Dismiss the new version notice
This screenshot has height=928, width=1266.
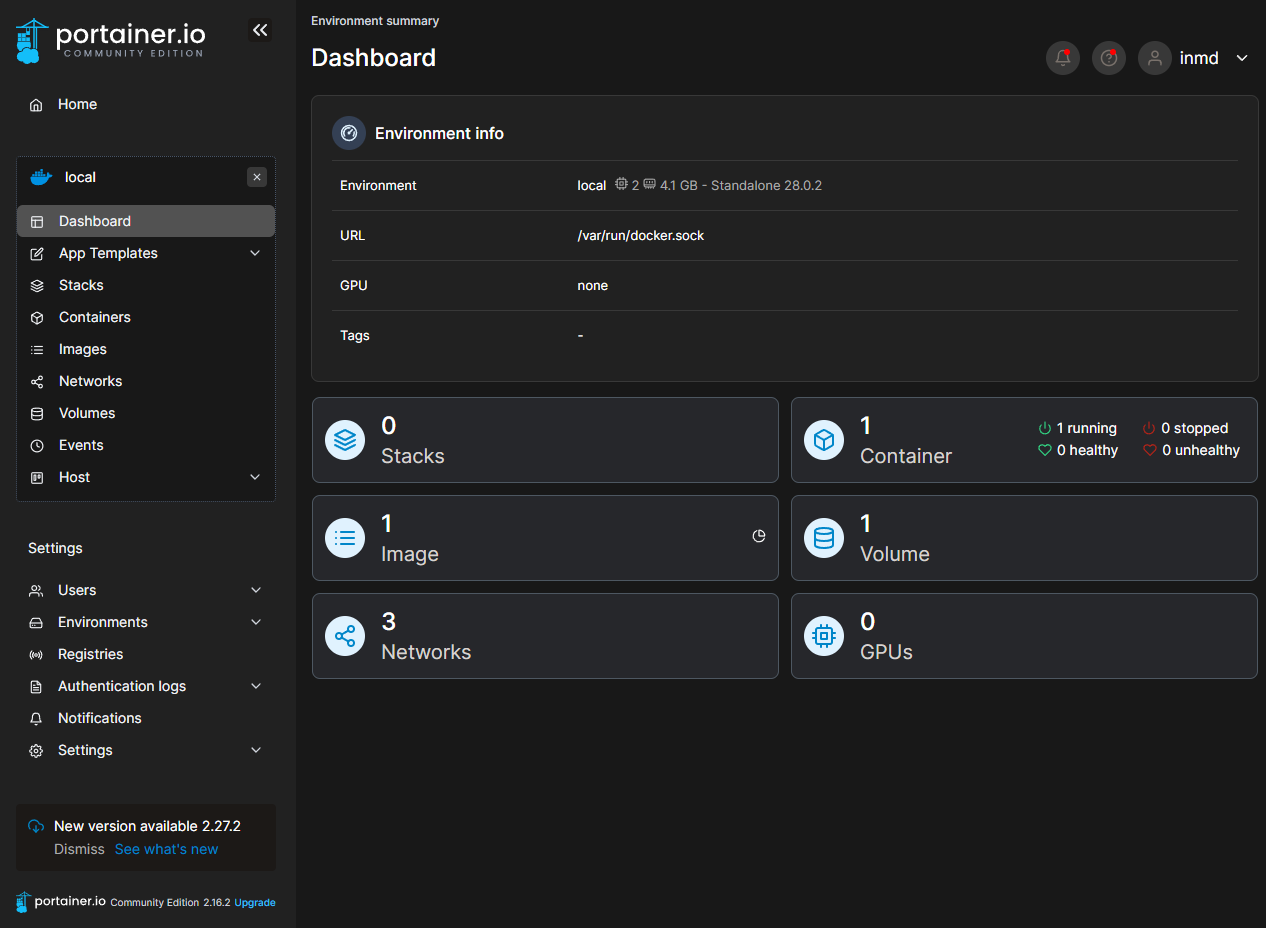click(x=79, y=849)
